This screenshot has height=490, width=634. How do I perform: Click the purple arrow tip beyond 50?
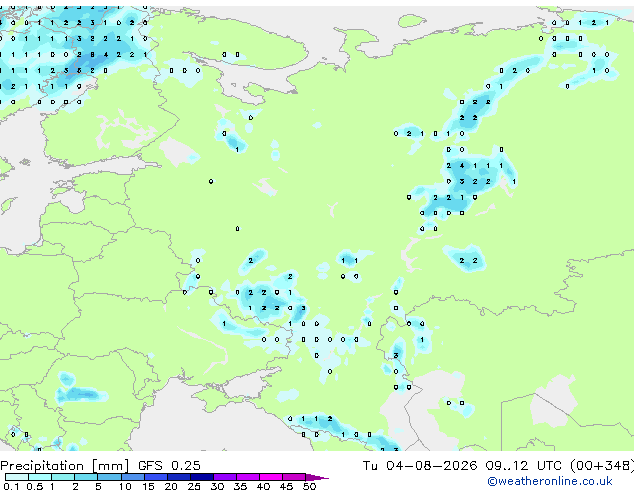317,477
